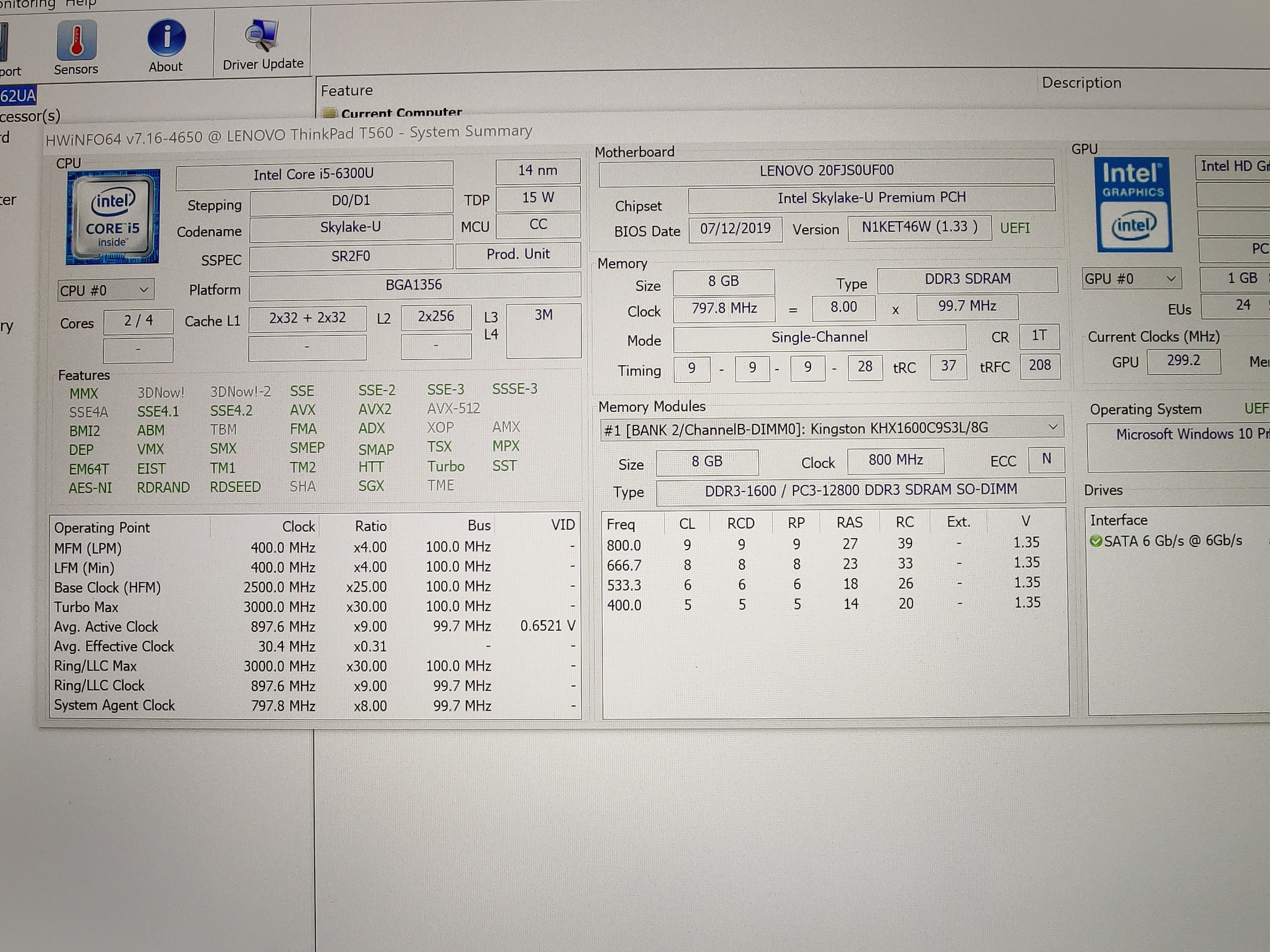
Task: Click the Feature column header
Action: click(x=347, y=91)
